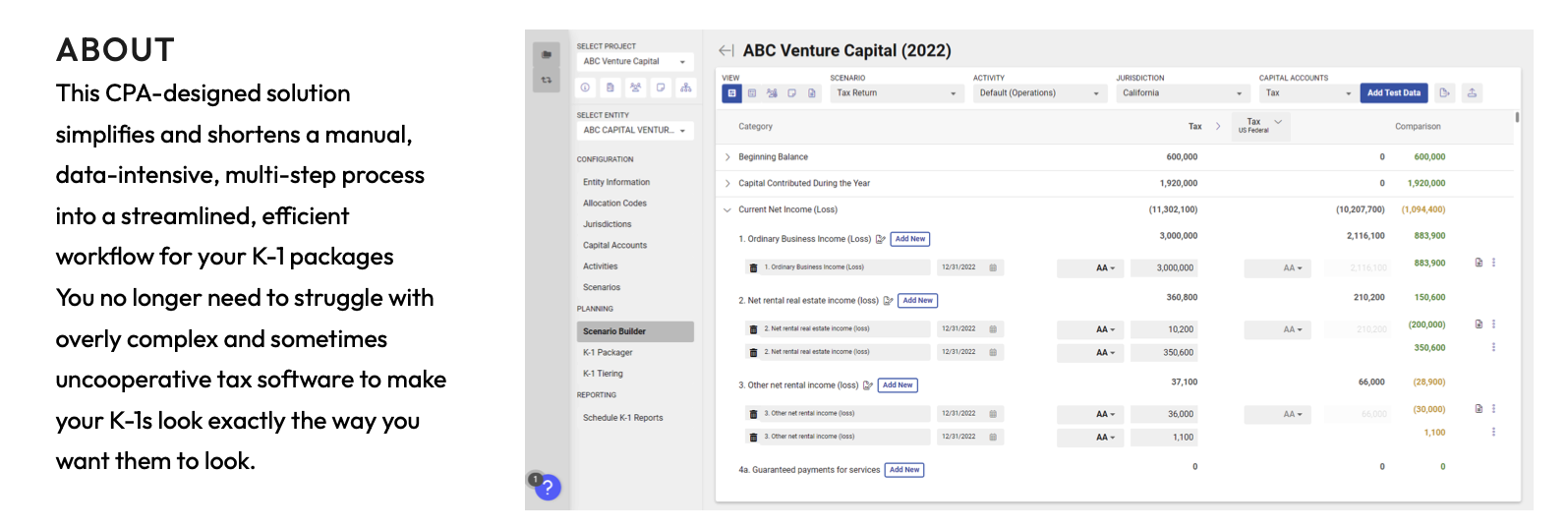Viewport: 1568px width, 530px height.
Task: Open K-1 Packager in the sidebar
Action: [608, 353]
